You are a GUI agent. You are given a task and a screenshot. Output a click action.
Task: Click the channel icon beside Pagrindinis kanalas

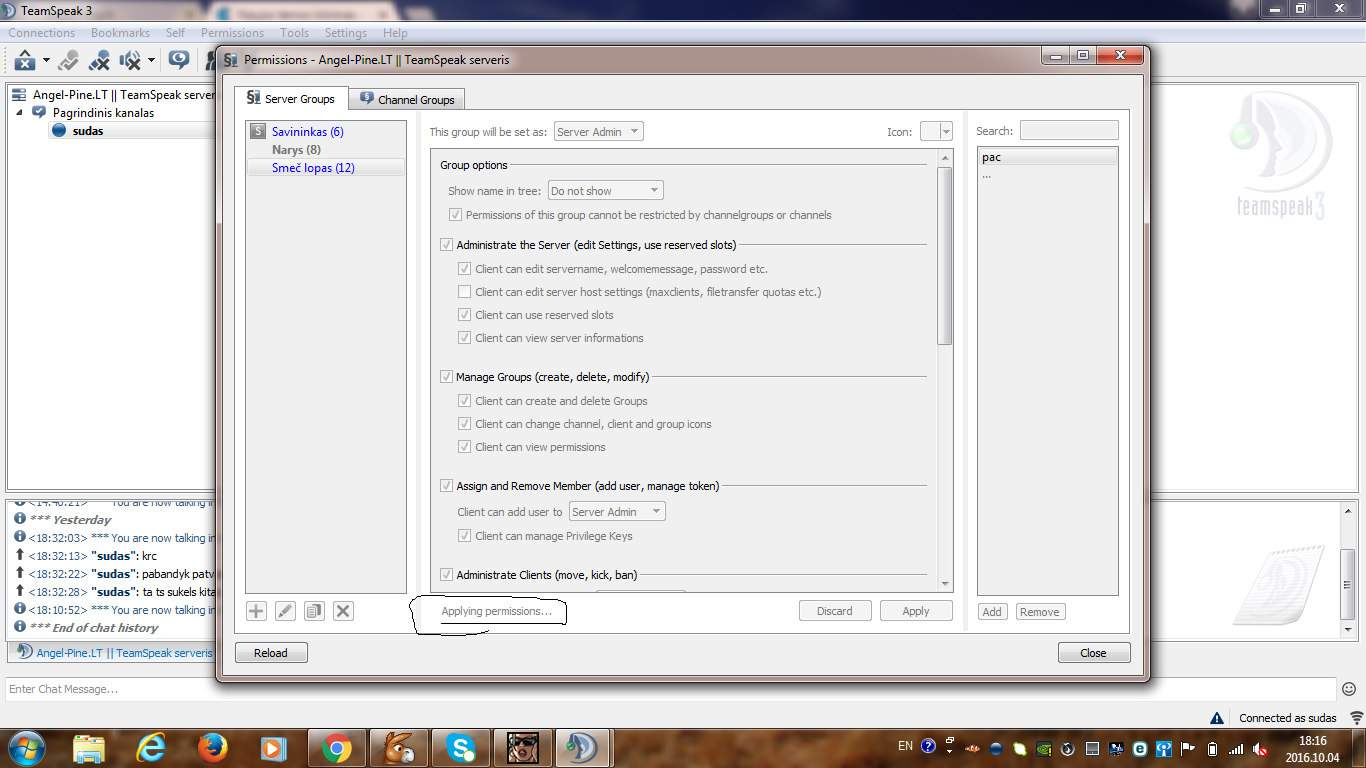pos(39,113)
